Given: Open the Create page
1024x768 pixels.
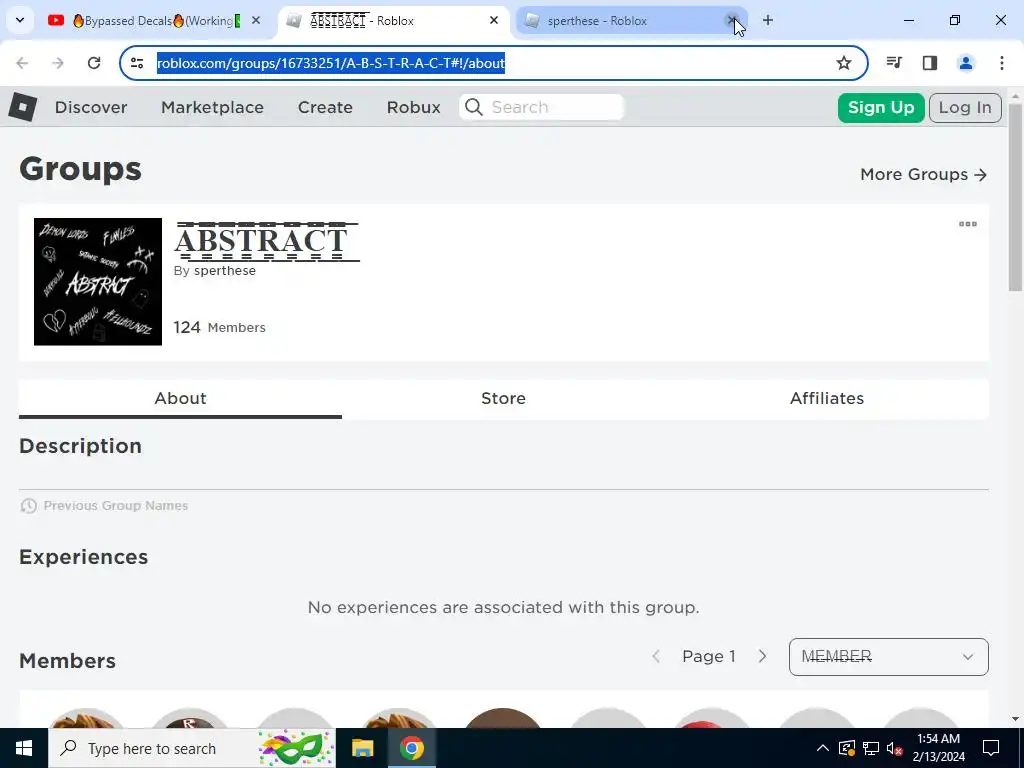Looking at the screenshot, I should tap(325, 108).
